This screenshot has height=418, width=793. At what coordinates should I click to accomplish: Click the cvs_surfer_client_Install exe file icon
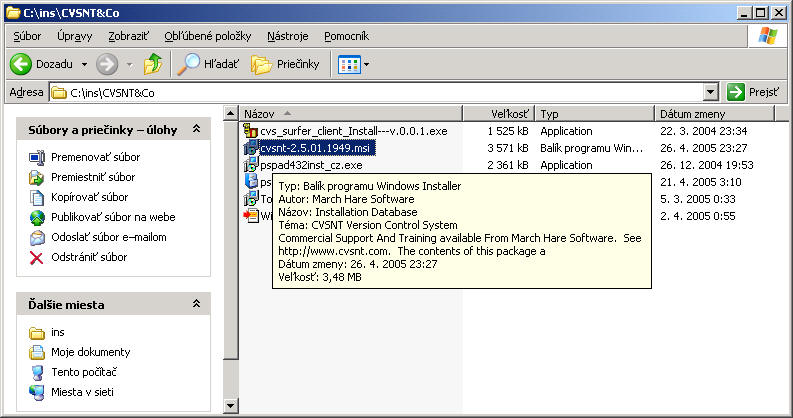tap(251, 131)
